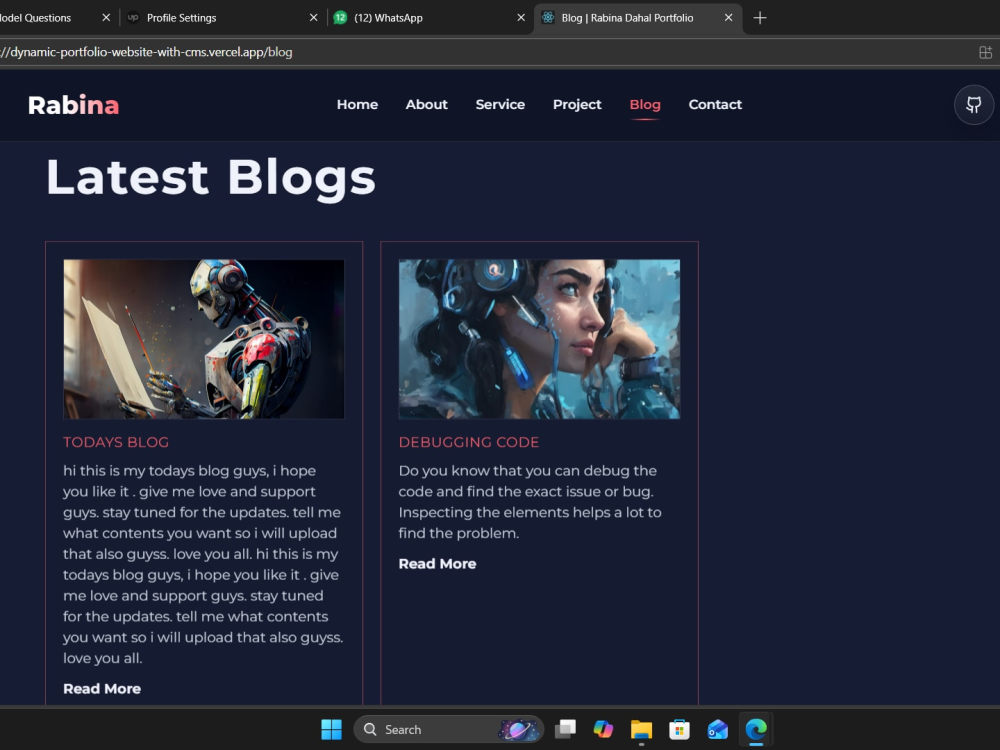Click the Debugging Code description paragraph
The image size is (1000, 750).
pyautogui.click(x=530, y=502)
